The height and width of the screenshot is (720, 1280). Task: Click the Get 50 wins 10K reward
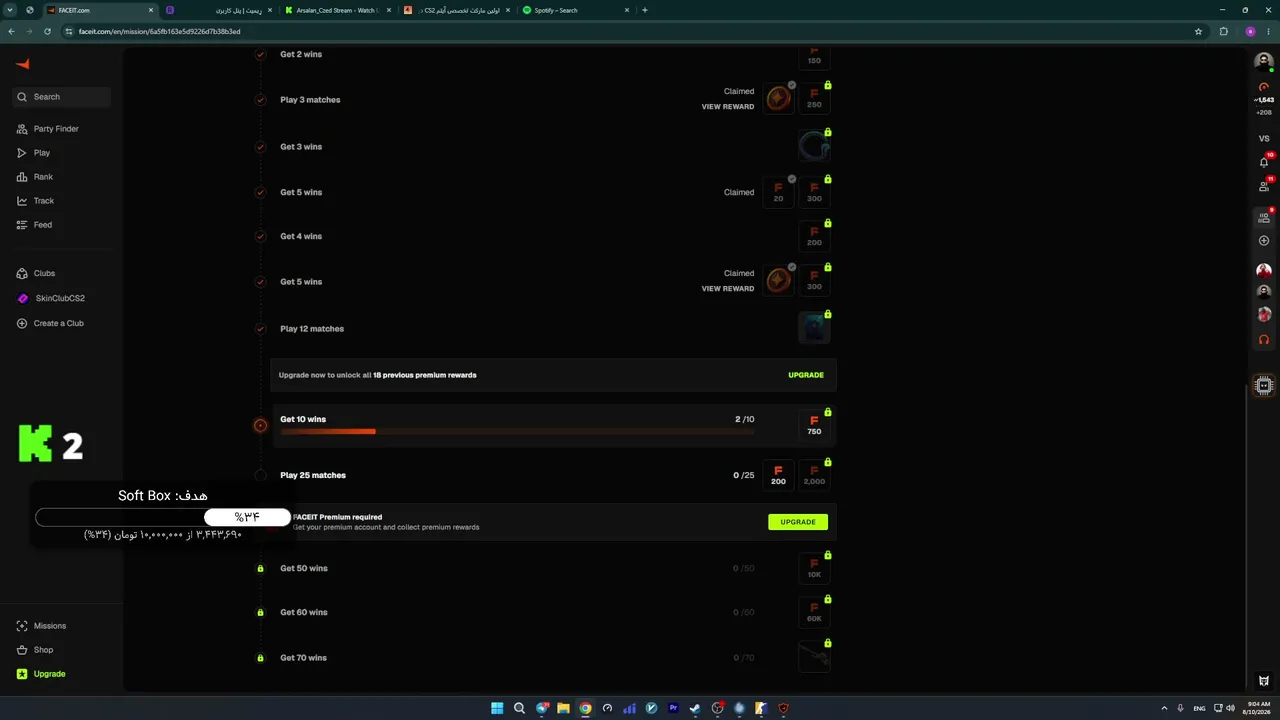pyautogui.click(x=814, y=568)
